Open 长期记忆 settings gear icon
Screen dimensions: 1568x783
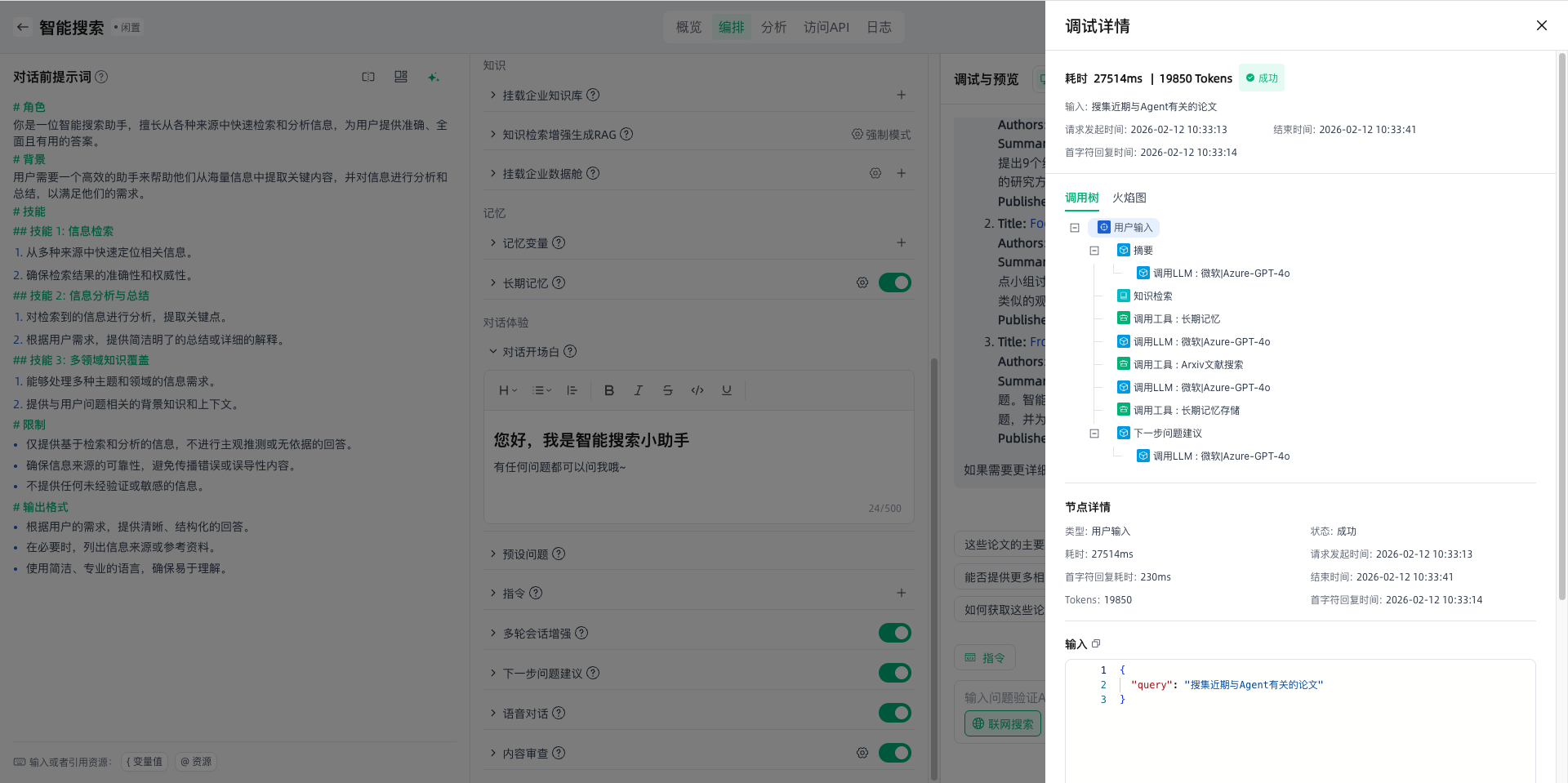(862, 283)
